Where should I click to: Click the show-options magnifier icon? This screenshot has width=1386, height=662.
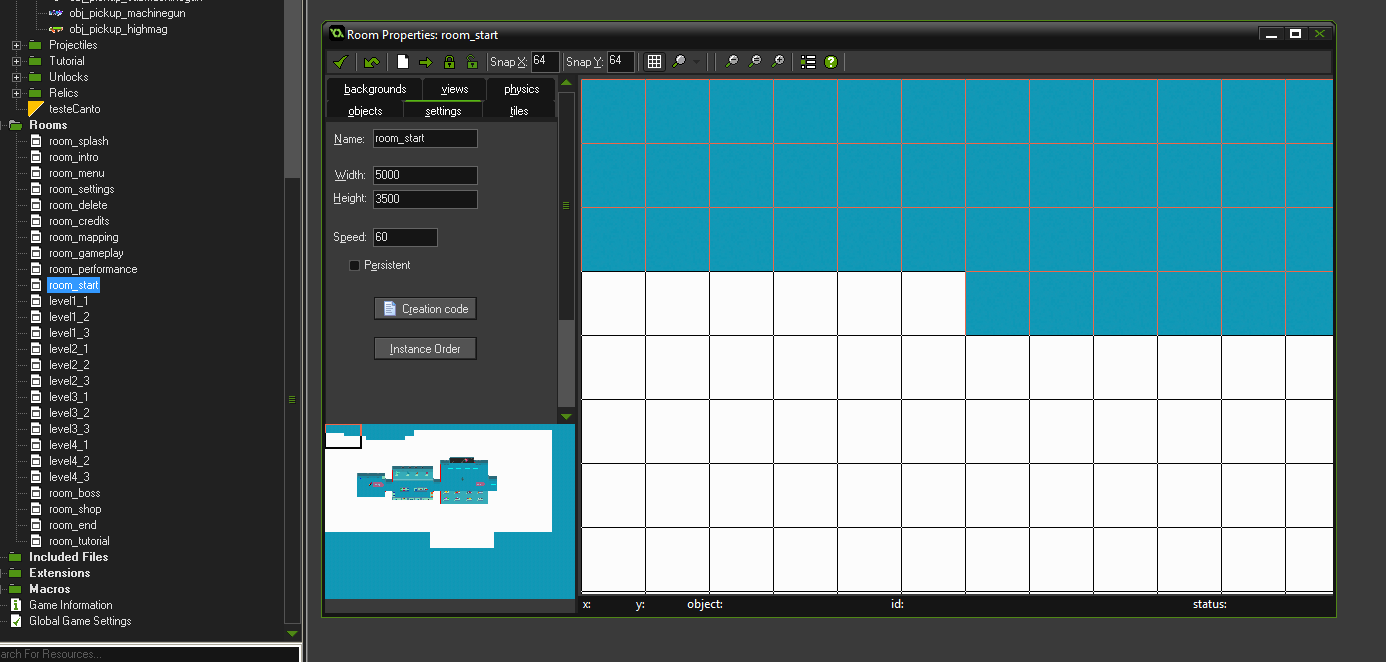click(x=680, y=62)
